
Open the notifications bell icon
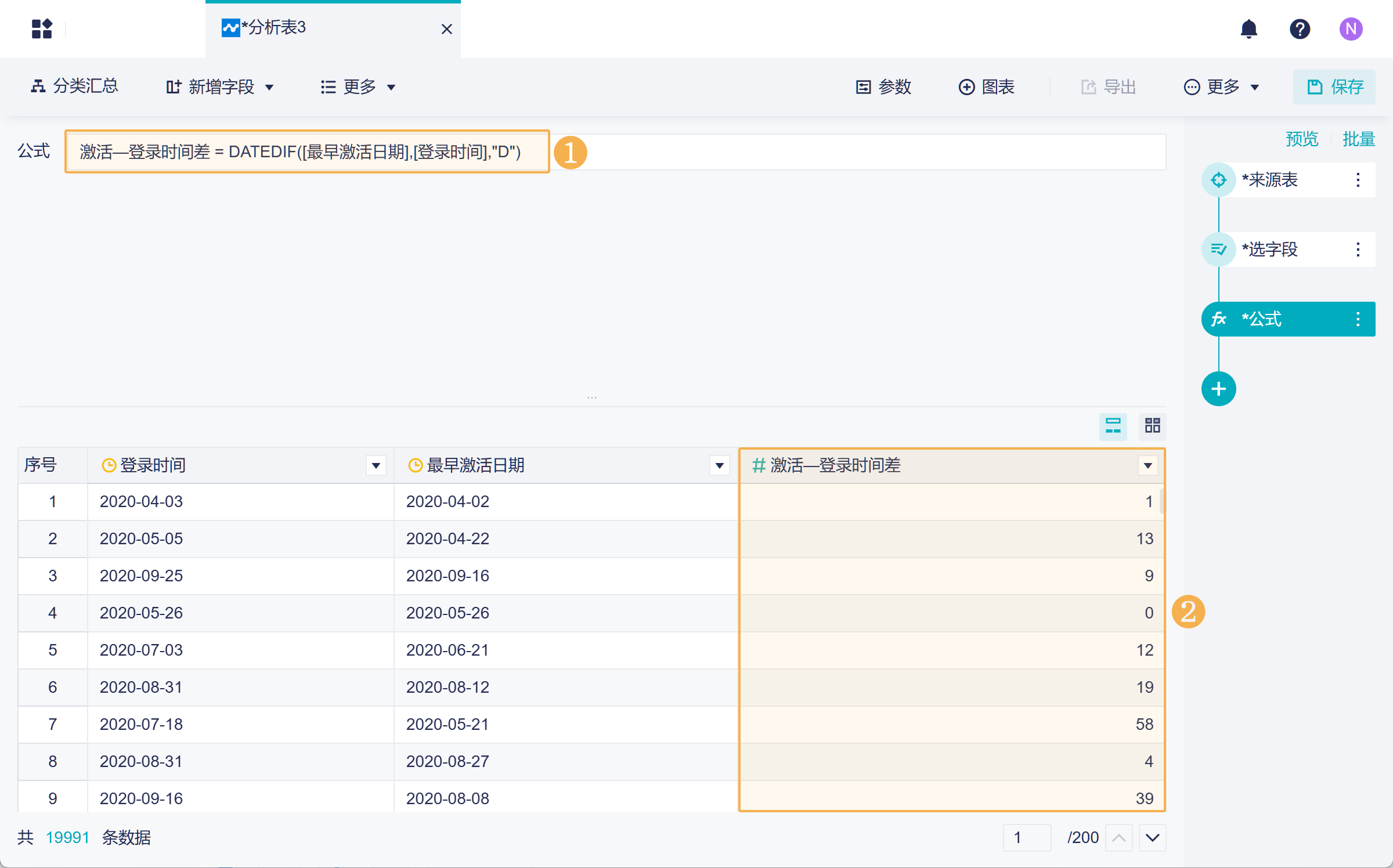[1248, 29]
